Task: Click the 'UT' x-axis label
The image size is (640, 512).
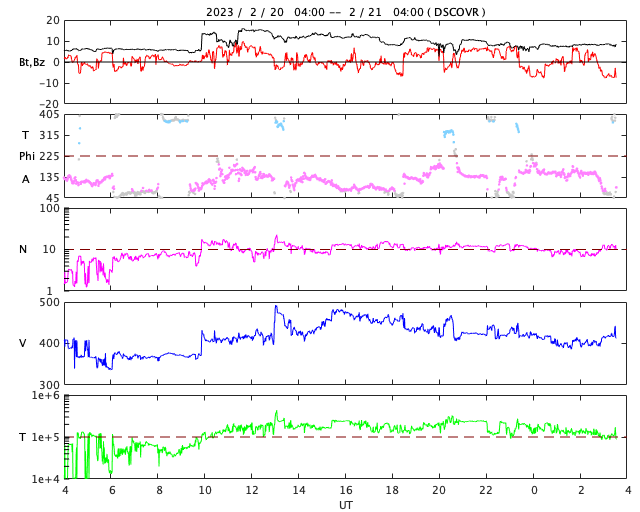Action: (x=345, y=505)
